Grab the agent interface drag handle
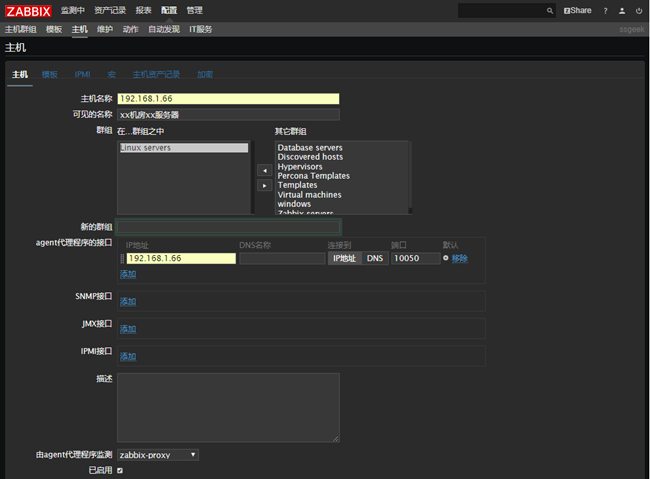This screenshot has height=479, width=650. coord(122,258)
